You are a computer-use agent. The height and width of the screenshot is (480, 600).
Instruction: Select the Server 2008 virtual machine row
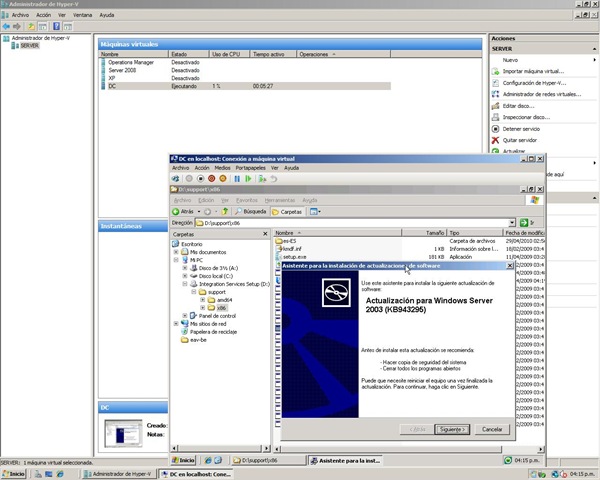click(245, 70)
